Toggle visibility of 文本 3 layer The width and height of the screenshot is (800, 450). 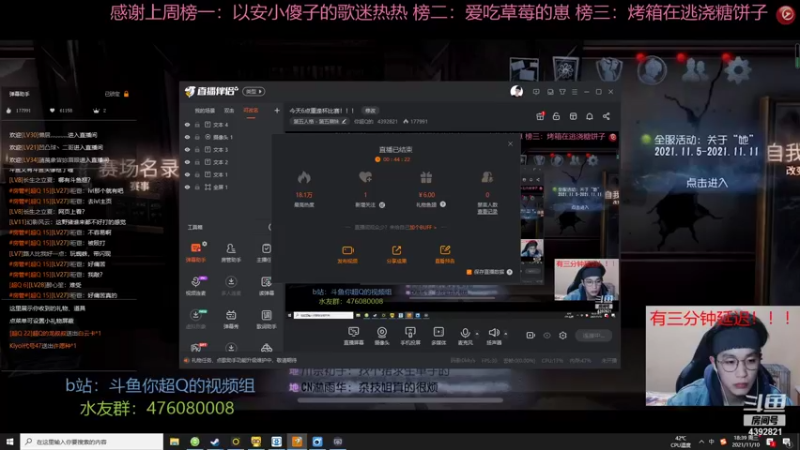(x=187, y=149)
